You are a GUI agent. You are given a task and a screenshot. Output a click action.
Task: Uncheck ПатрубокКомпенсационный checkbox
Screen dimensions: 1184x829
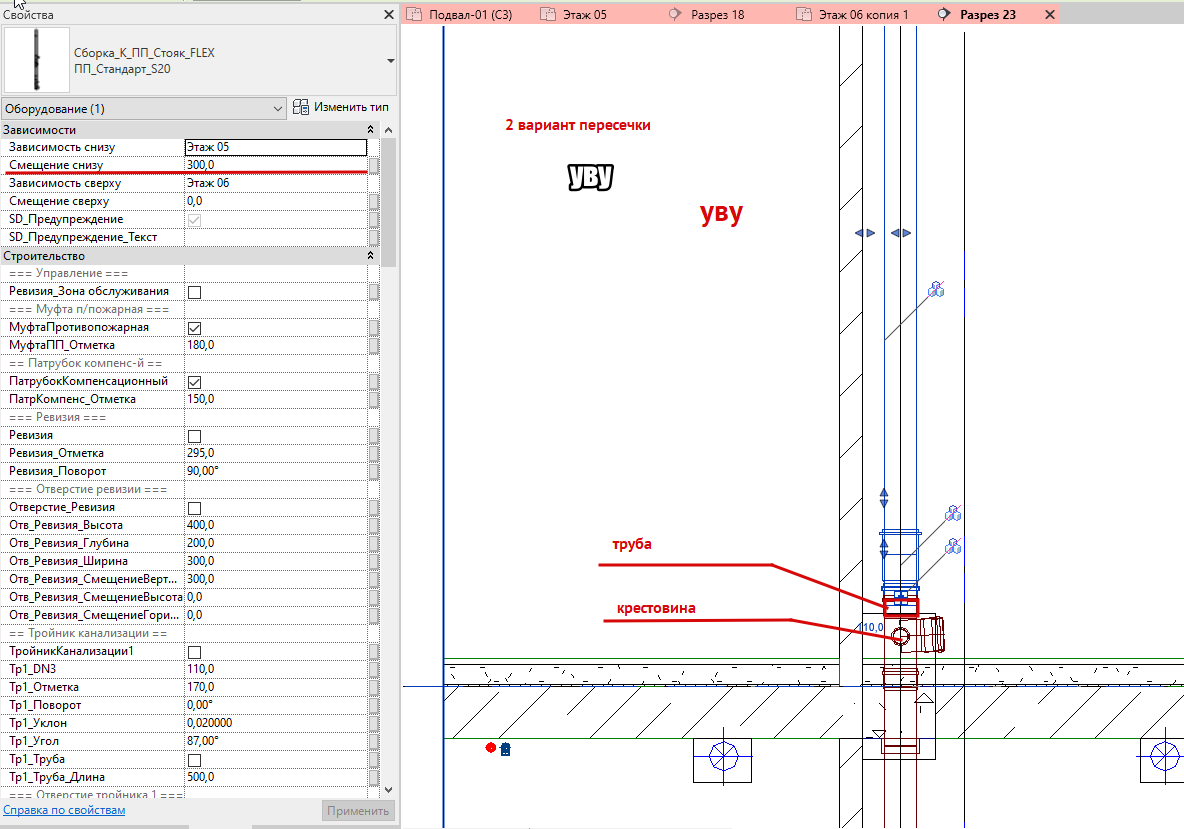[x=194, y=382]
